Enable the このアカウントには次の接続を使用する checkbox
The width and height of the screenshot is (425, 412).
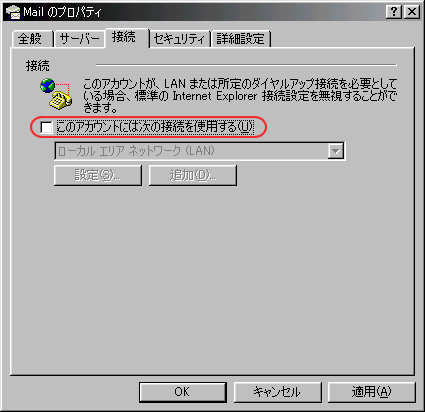(x=46, y=127)
